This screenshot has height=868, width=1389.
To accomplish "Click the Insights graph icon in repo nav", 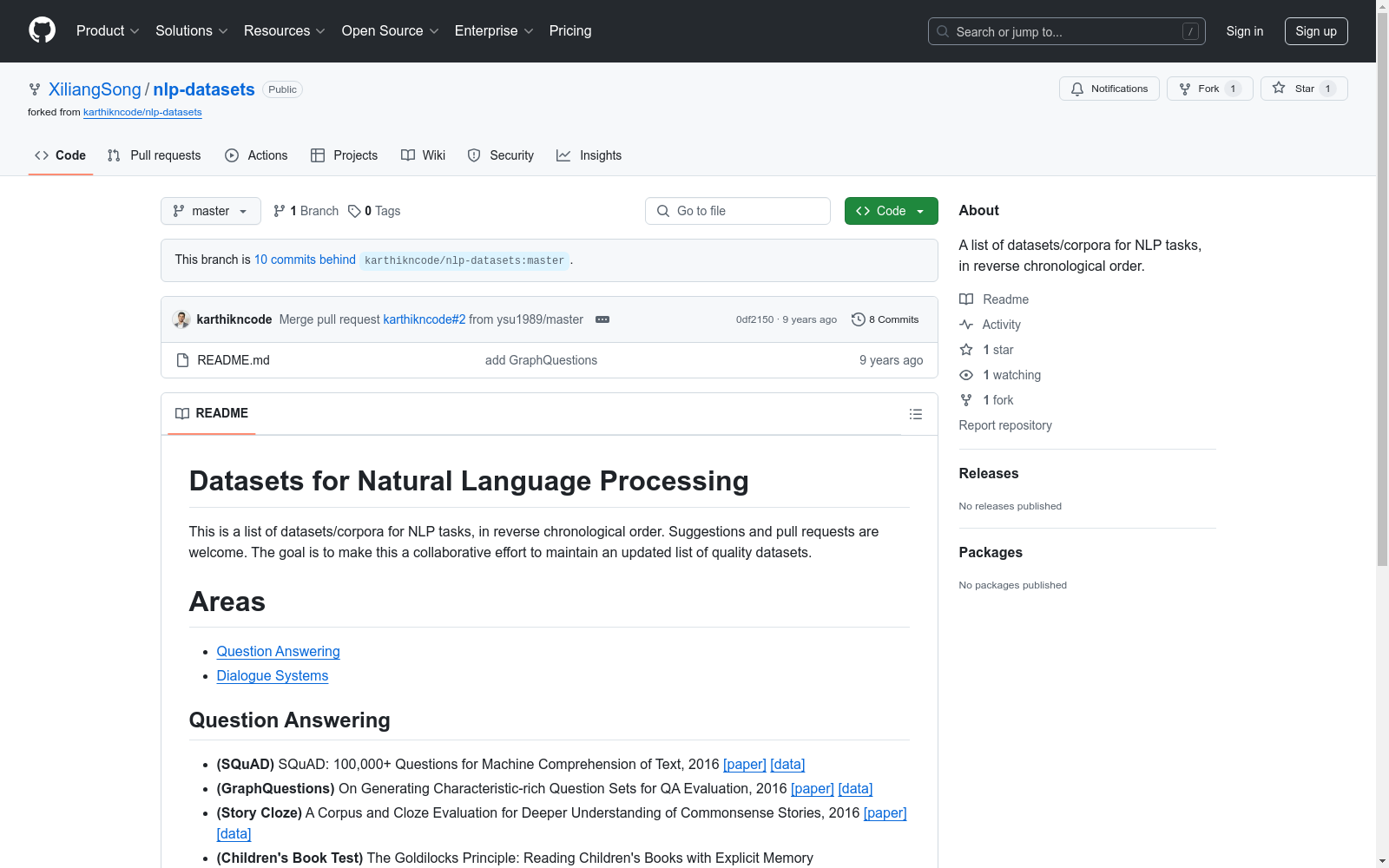I will (x=563, y=155).
